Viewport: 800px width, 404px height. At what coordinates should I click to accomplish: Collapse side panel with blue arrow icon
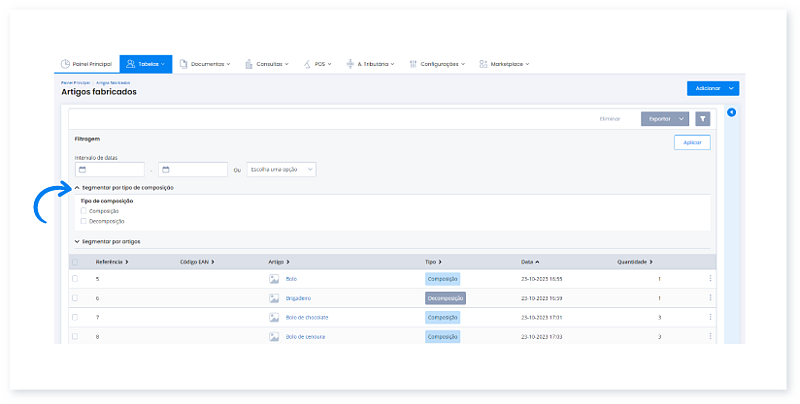coord(731,112)
